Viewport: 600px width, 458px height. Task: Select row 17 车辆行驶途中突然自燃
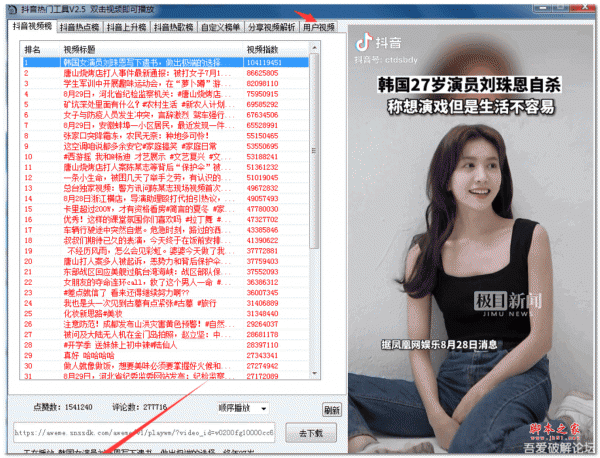[x=165, y=230]
